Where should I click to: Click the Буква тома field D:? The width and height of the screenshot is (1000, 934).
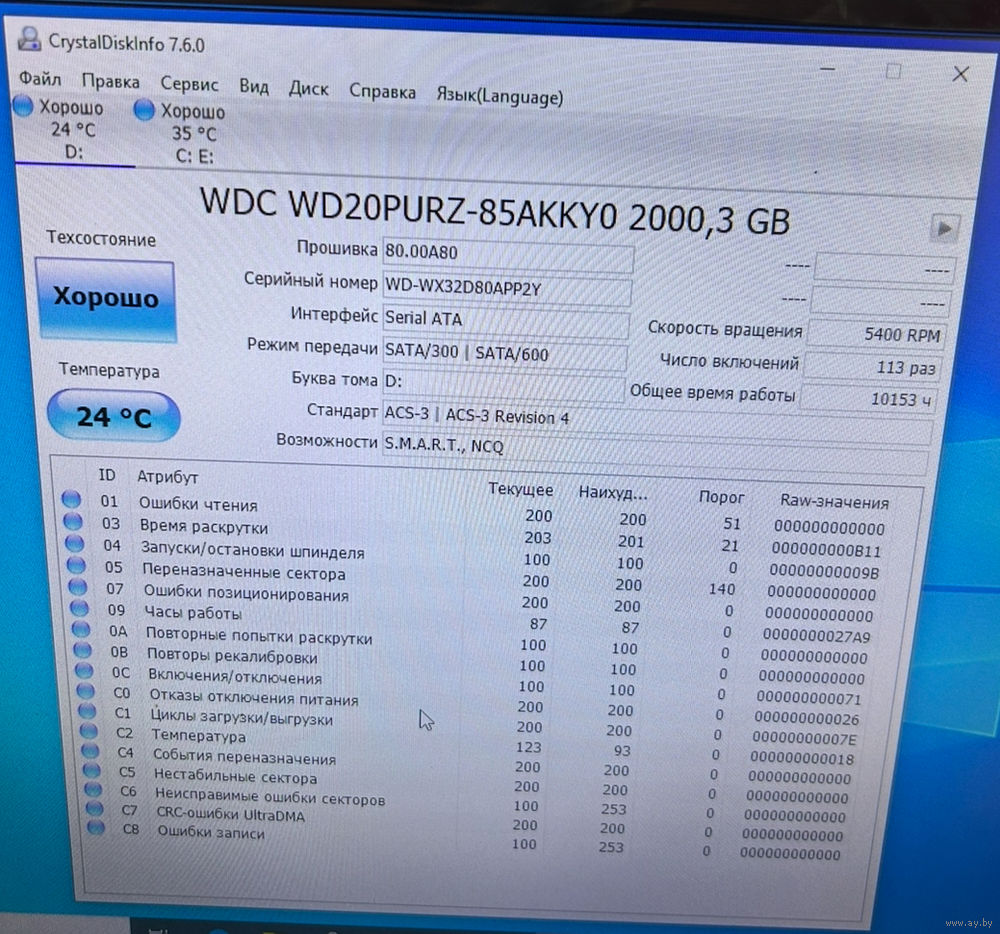(x=503, y=386)
